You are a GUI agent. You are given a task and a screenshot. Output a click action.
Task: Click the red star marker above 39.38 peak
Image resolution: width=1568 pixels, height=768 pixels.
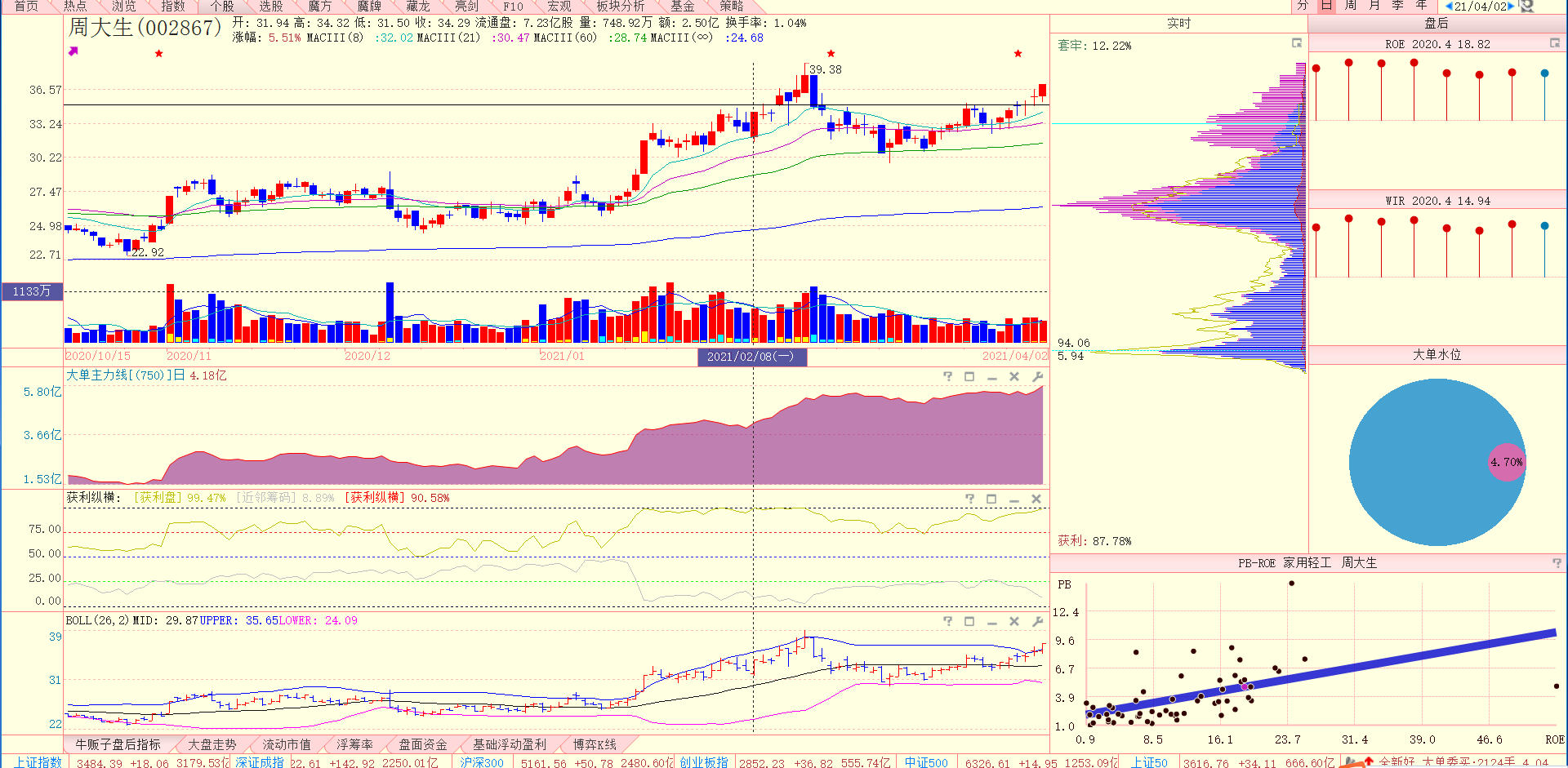pos(831,54)
